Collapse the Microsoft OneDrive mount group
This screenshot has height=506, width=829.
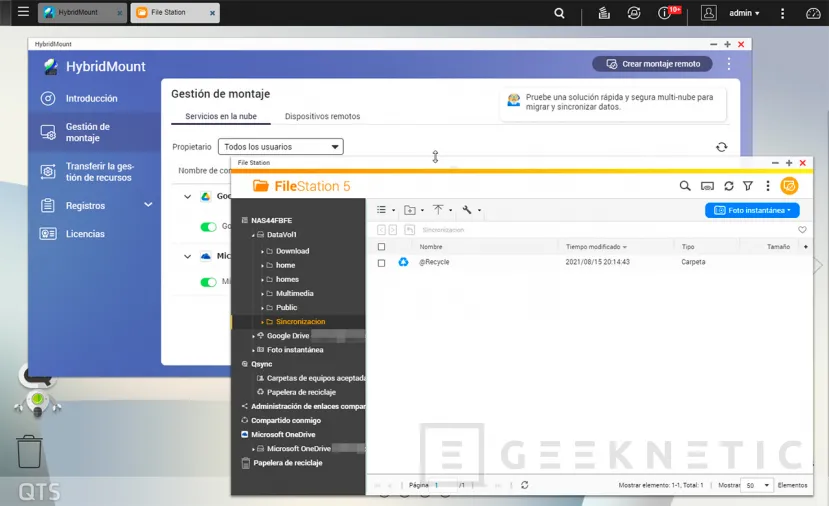point(187,256)
